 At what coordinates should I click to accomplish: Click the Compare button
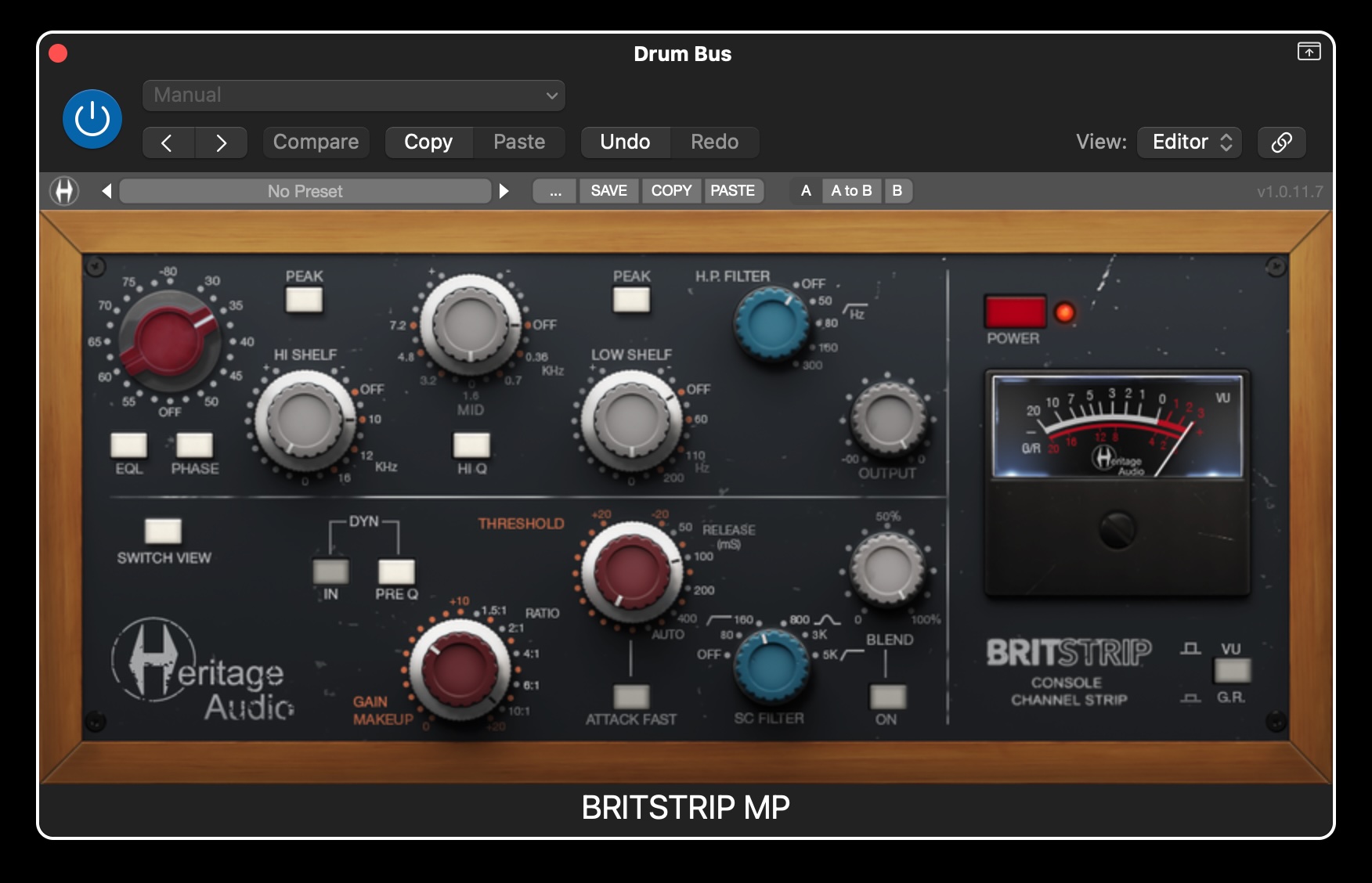(316, 142)
